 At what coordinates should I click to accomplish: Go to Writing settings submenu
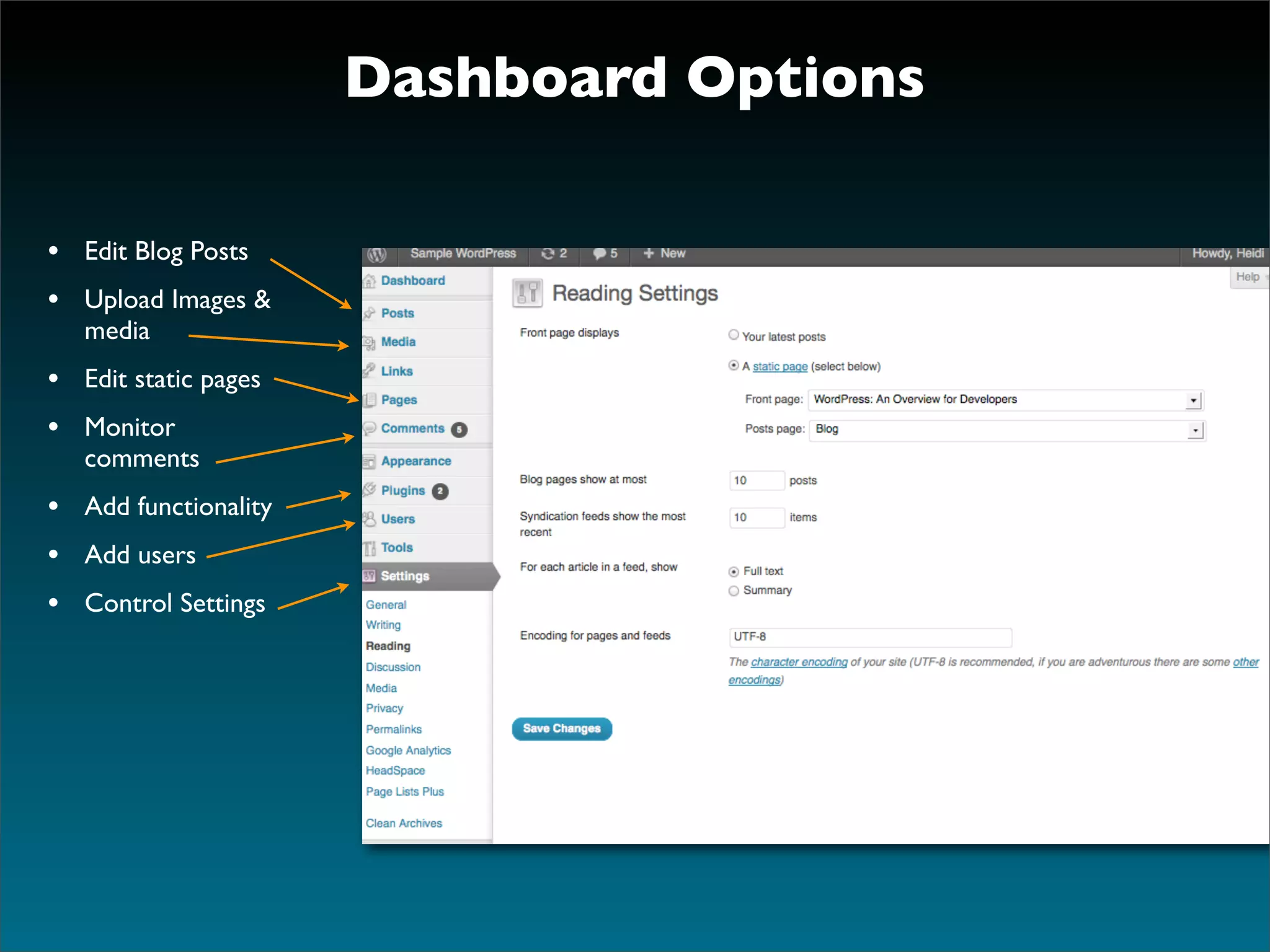383,625
